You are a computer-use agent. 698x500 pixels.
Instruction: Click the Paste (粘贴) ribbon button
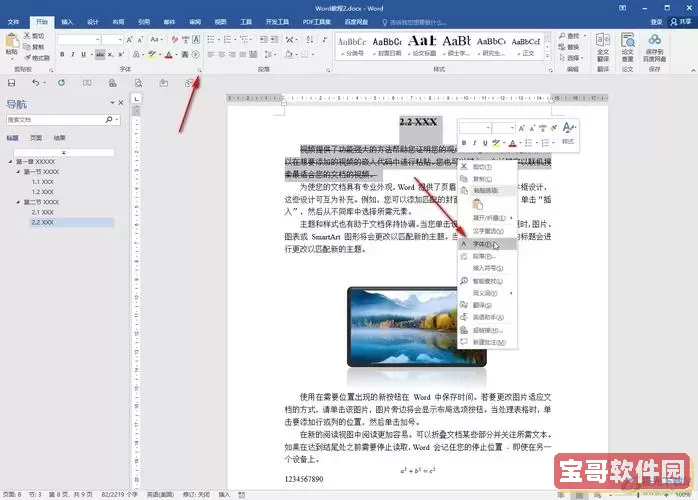(x=12, y=46)
